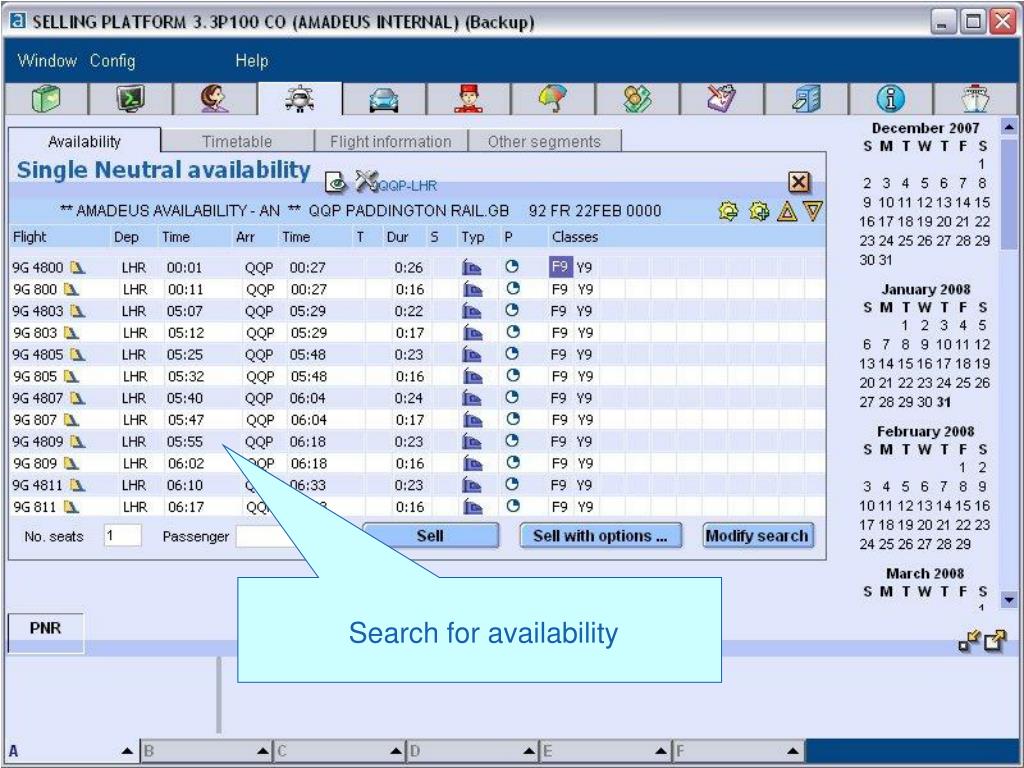
Task: Open the blue Information icon
Action: point(891,99)
